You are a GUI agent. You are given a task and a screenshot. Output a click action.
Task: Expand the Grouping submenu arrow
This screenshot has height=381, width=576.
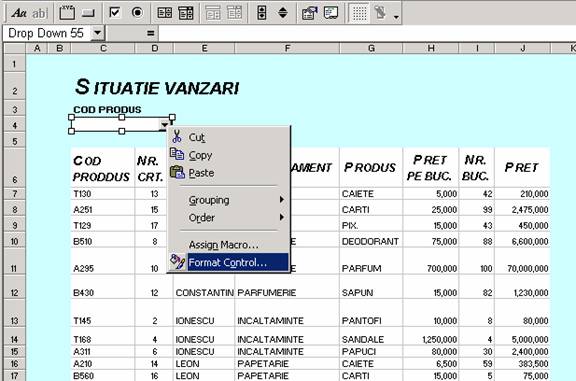coord(281,200)
